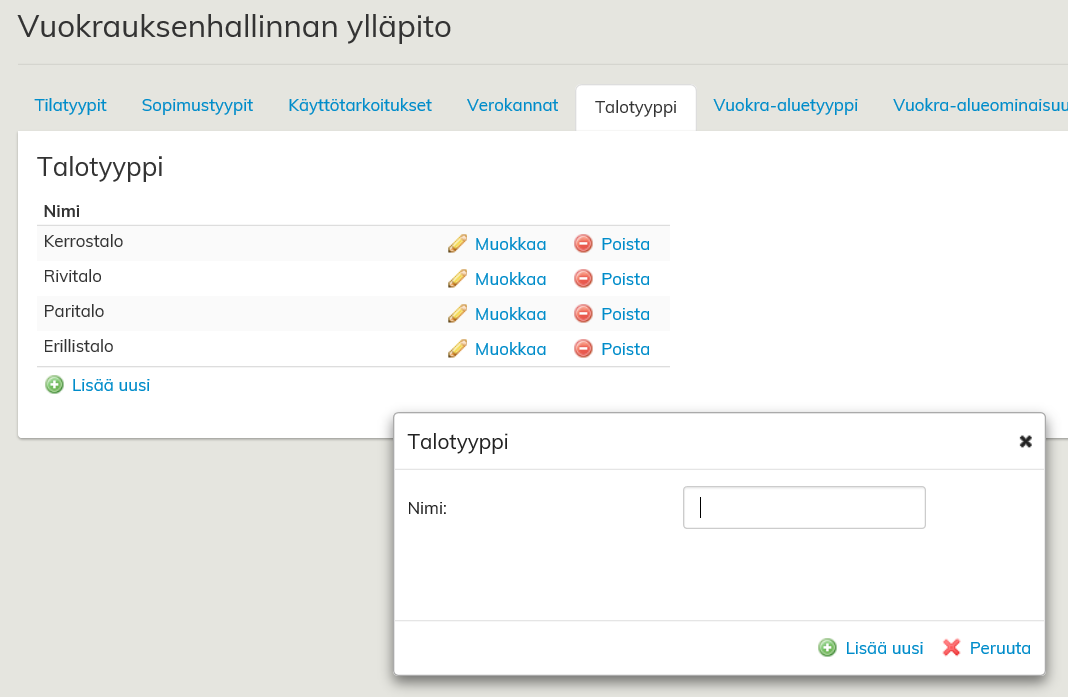Image resolution: width=1068 pixels, height=697 pixels.
Task: Open the Tilatyypit tab
Action: pyautogui.click(x=70, y=105)
